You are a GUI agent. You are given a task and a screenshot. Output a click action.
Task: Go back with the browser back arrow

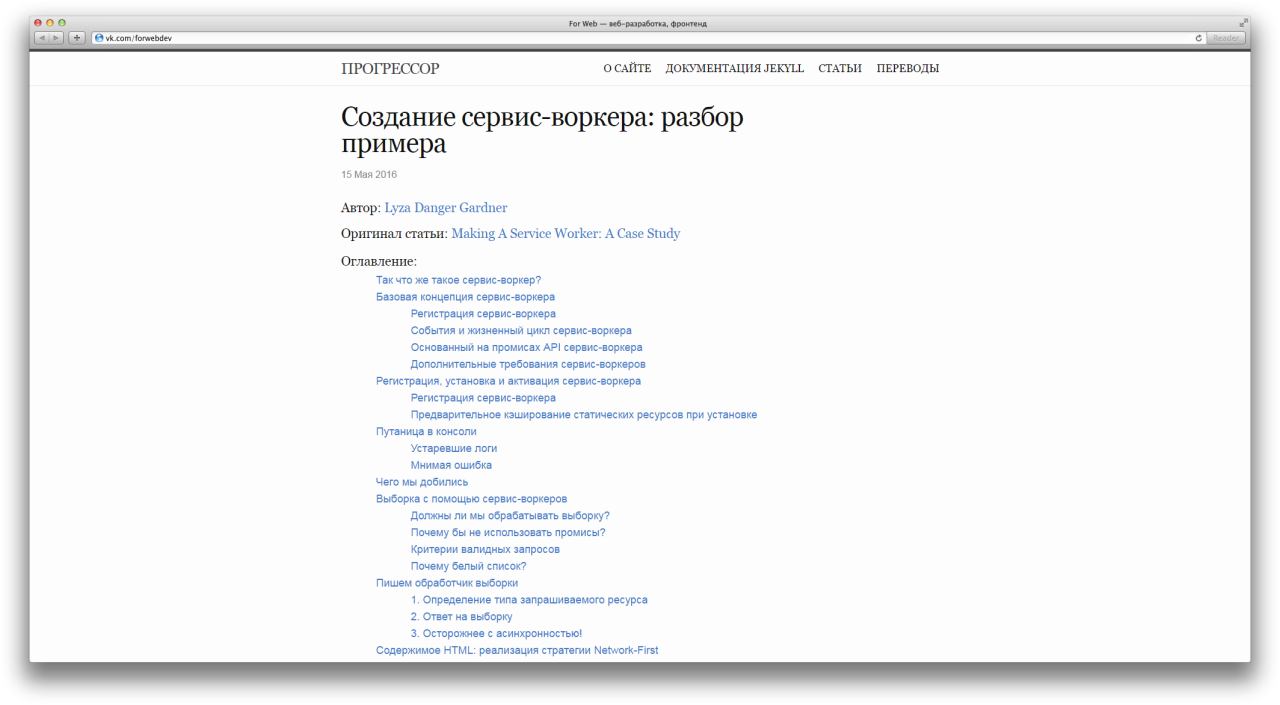point(42,38)
